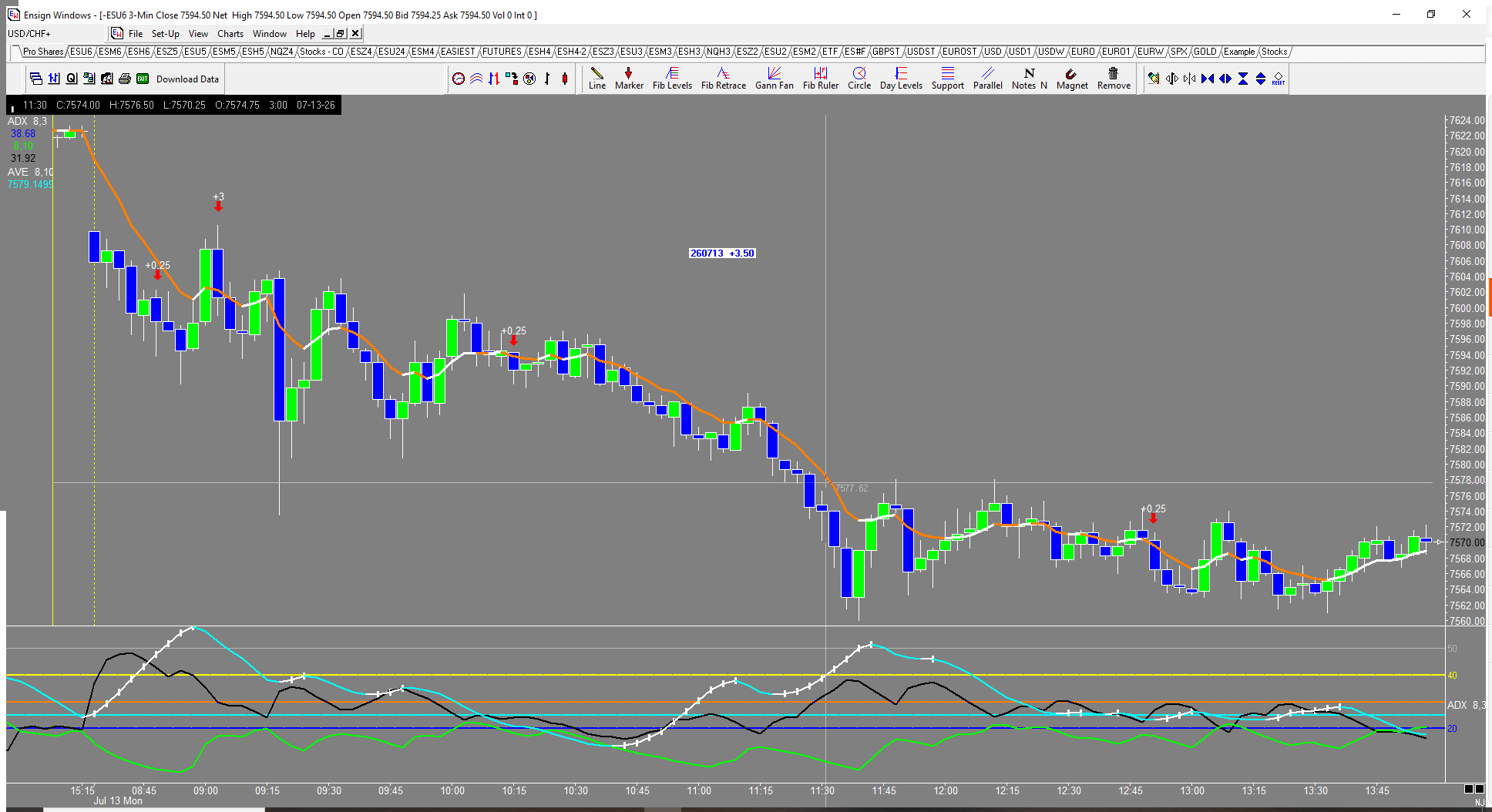
Task: Select the Fib Ruler tool
Action: tap(821, 79)
